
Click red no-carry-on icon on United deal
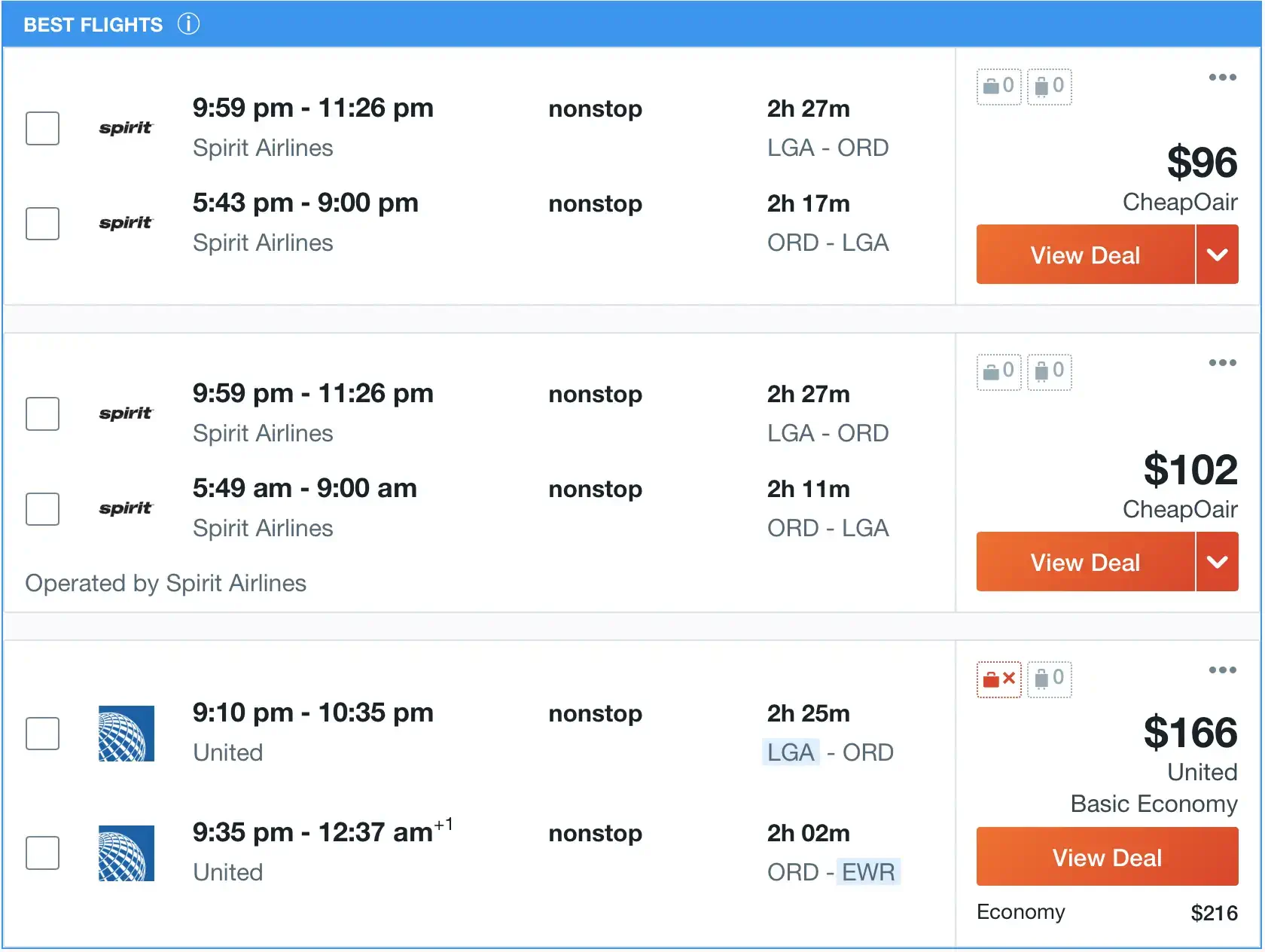(998, 679)
